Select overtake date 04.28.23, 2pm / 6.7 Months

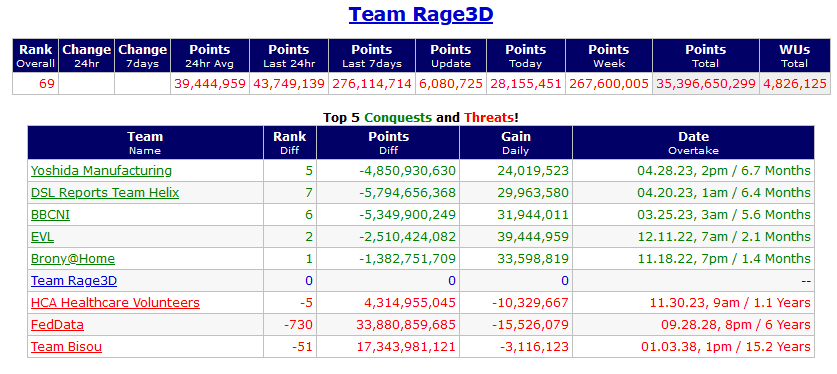[724, 171]
